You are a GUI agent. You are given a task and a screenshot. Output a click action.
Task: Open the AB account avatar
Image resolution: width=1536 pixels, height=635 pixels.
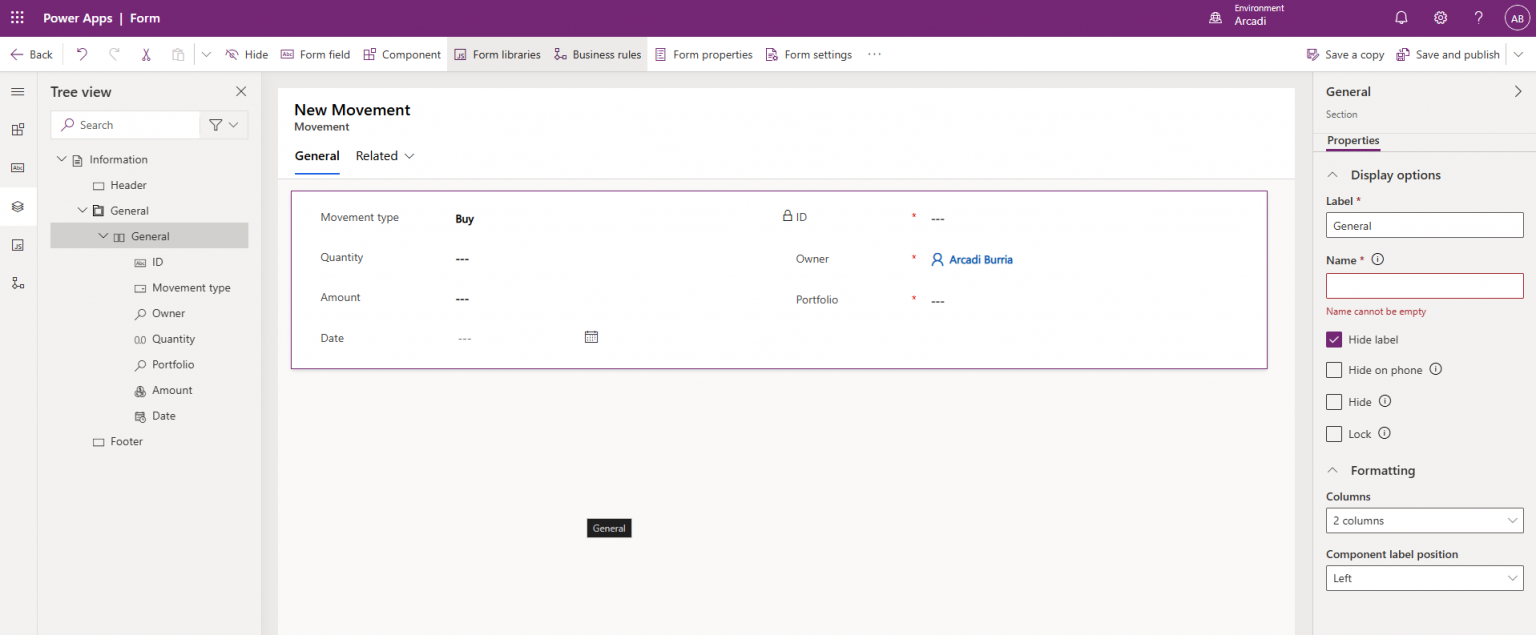[1516, 18]
